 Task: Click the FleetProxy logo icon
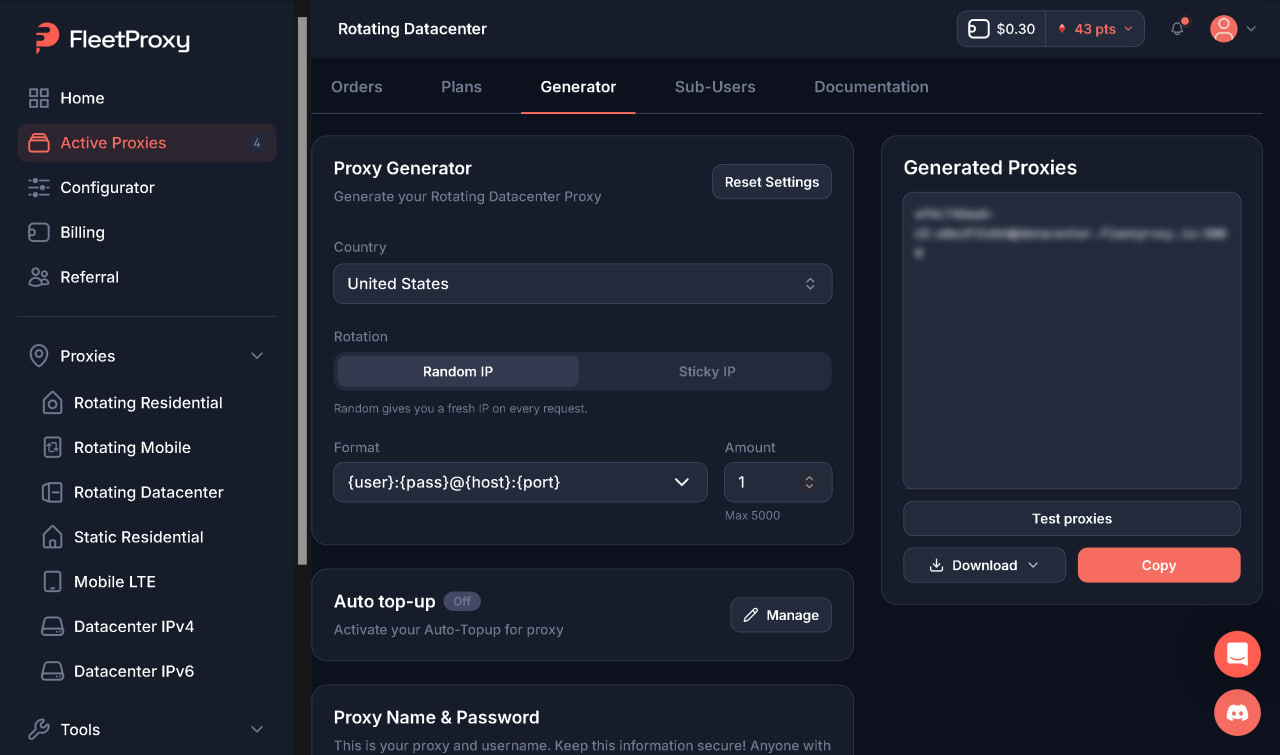pyautogui.click(x=46, y=38)
